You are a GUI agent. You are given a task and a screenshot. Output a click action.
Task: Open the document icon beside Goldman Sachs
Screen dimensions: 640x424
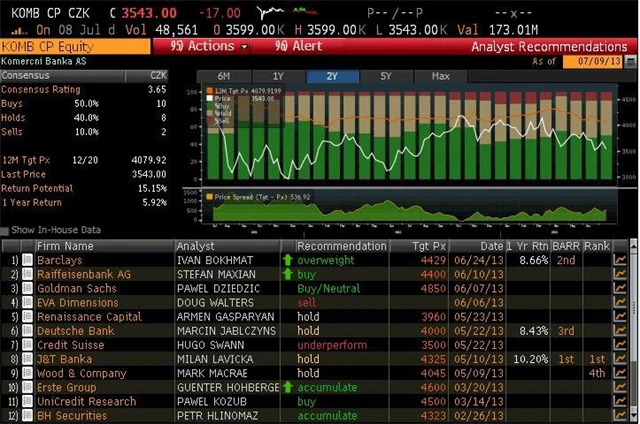28,288
